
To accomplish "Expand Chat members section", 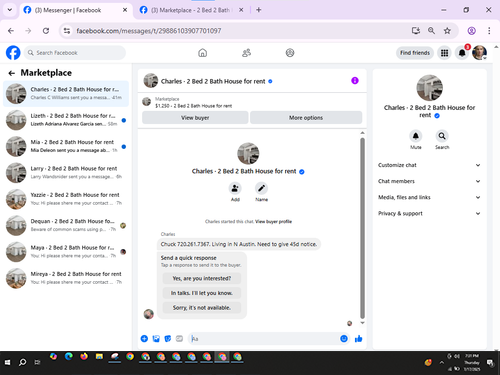I will (429, 181).
